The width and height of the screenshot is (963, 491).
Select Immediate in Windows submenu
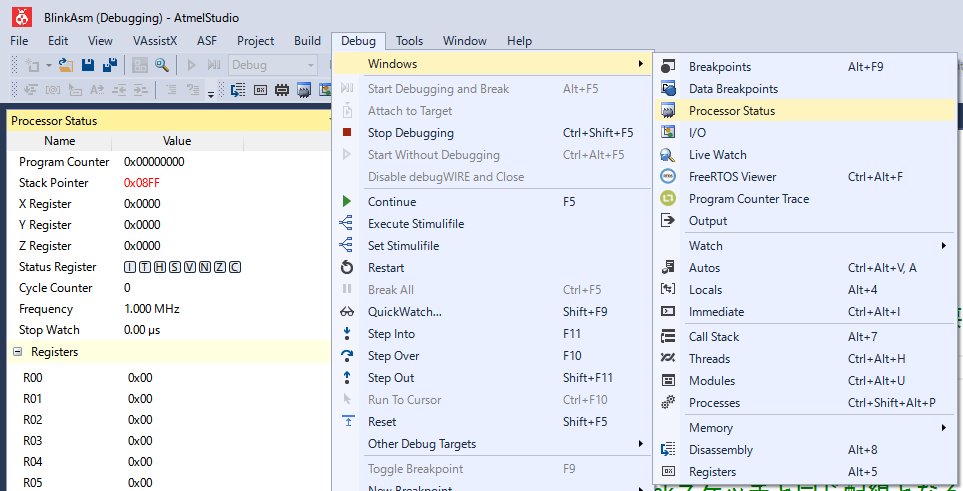click(805, 312)
